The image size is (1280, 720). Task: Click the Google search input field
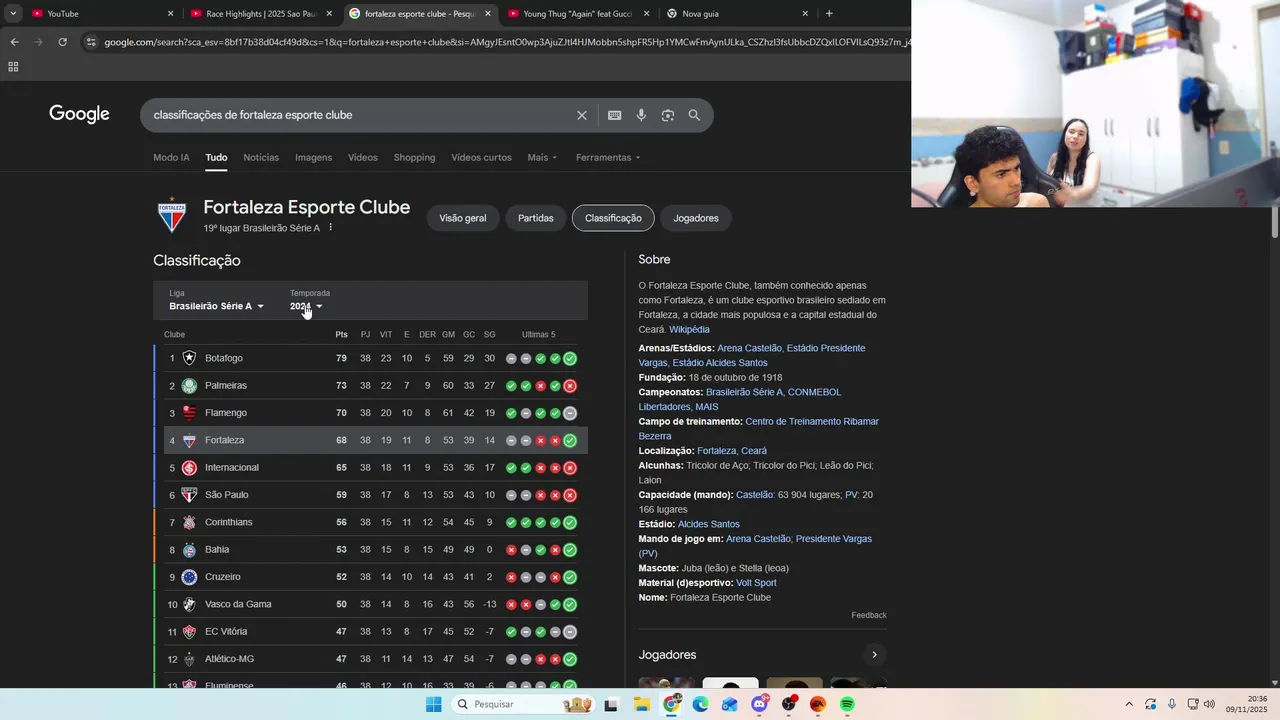click(360, 115)
